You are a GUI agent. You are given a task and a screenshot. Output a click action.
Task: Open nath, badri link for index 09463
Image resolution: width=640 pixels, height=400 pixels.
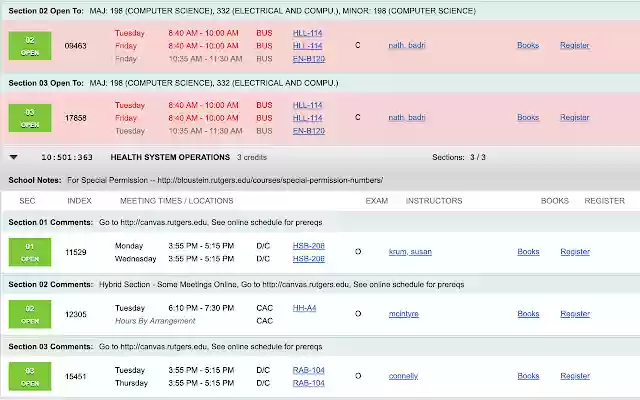(407, 45)
